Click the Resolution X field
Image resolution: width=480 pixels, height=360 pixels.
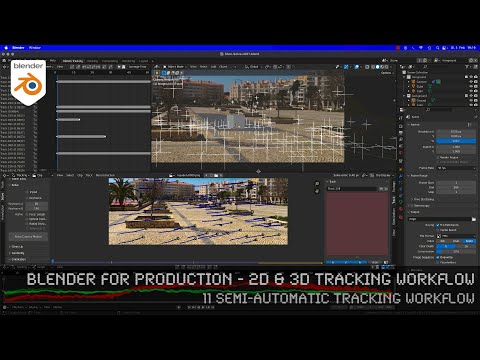tap(456, 132)
